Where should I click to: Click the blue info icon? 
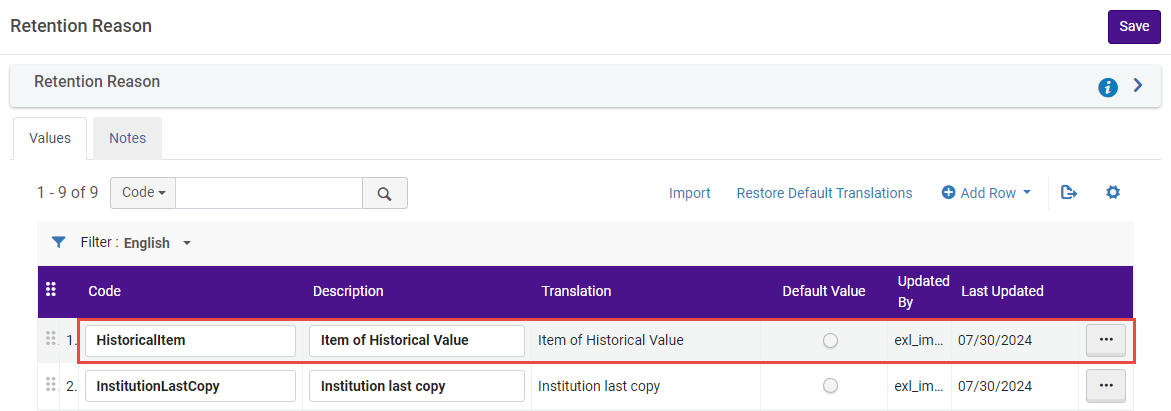1107,88
